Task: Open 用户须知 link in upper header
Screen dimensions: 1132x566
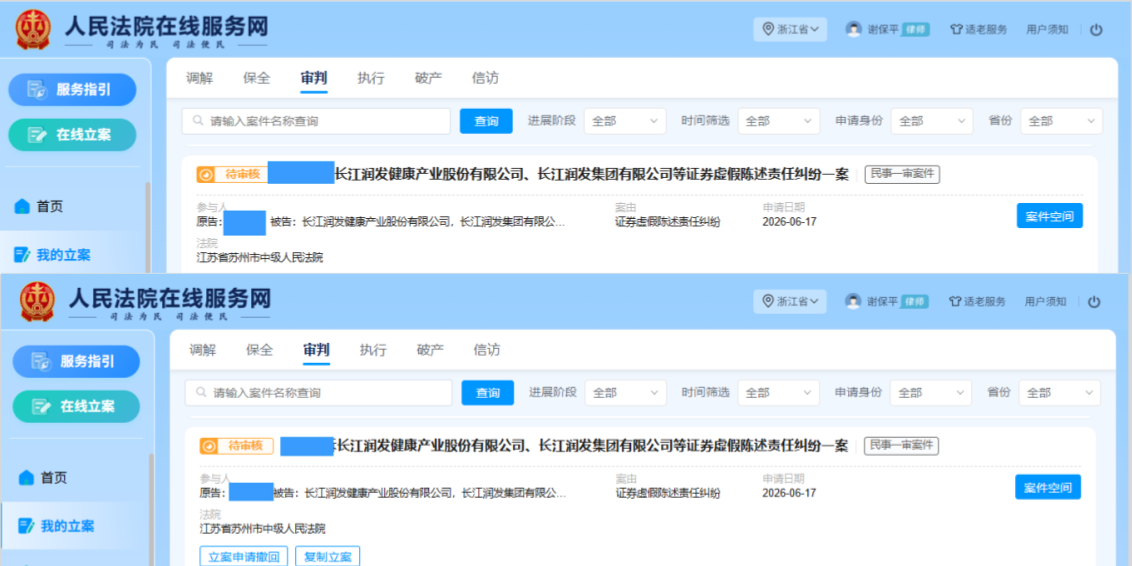Action: click(1048, 30)
